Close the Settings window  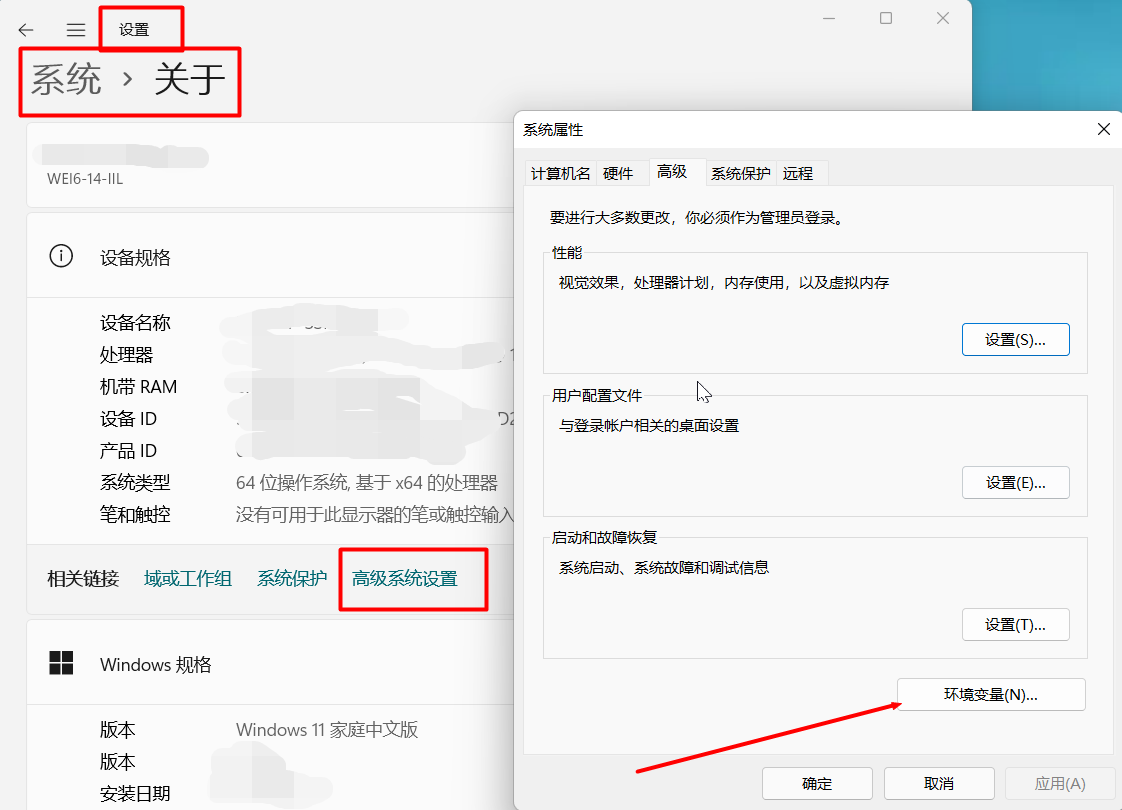943,19
